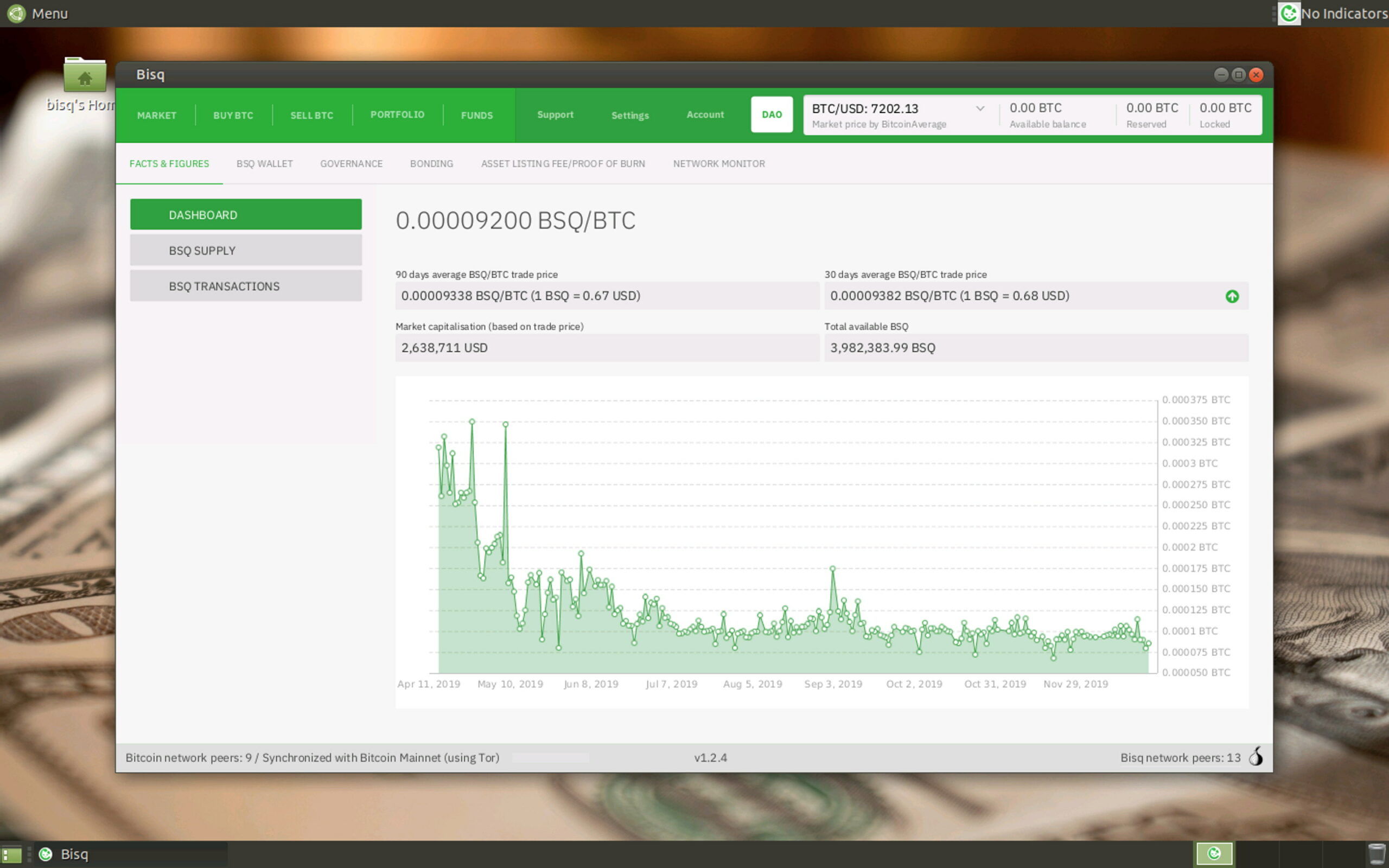This screenshot has width=1389, height=868.
Task: Open the BTC/USD market price dropdown
Action: tap(980, 108)
